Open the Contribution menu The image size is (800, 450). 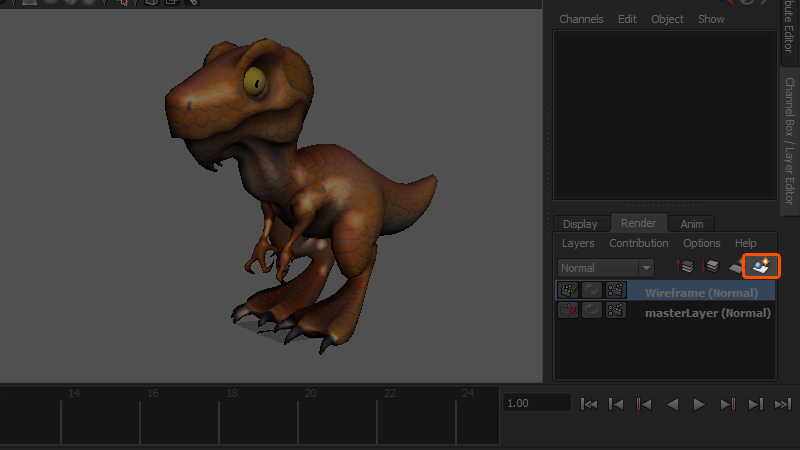point(638,243)
